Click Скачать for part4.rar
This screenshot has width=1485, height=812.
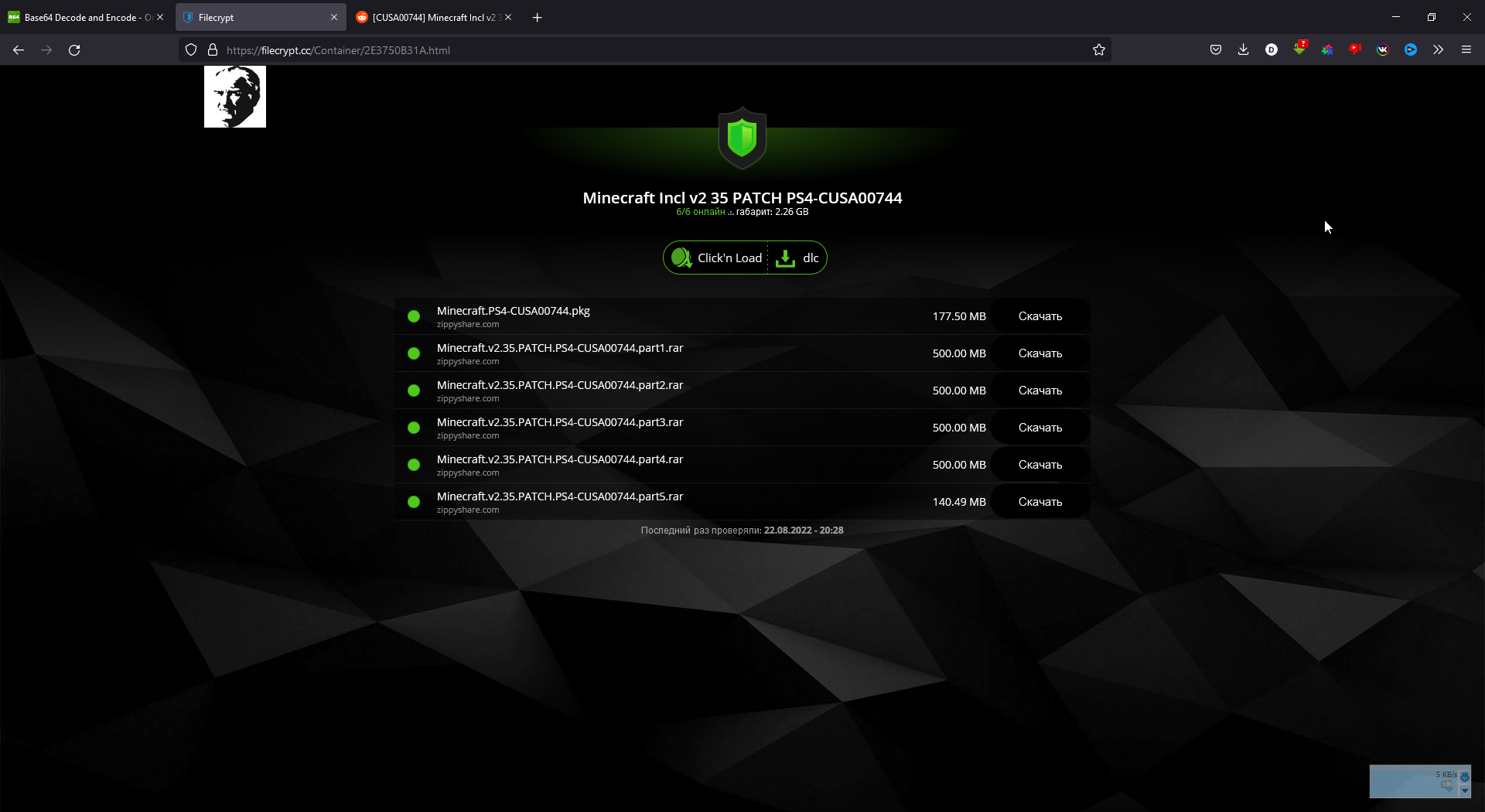[x=1040, y=465]
